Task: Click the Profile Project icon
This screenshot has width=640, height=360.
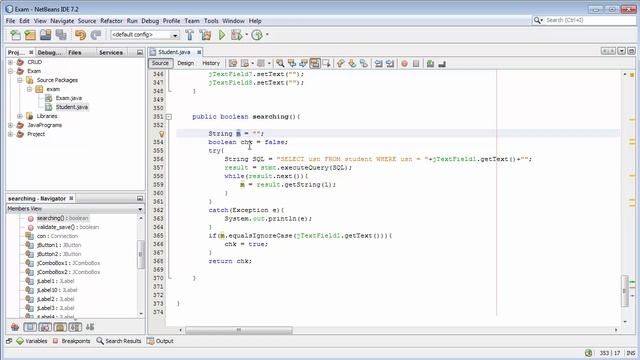Action: [257, 35]
